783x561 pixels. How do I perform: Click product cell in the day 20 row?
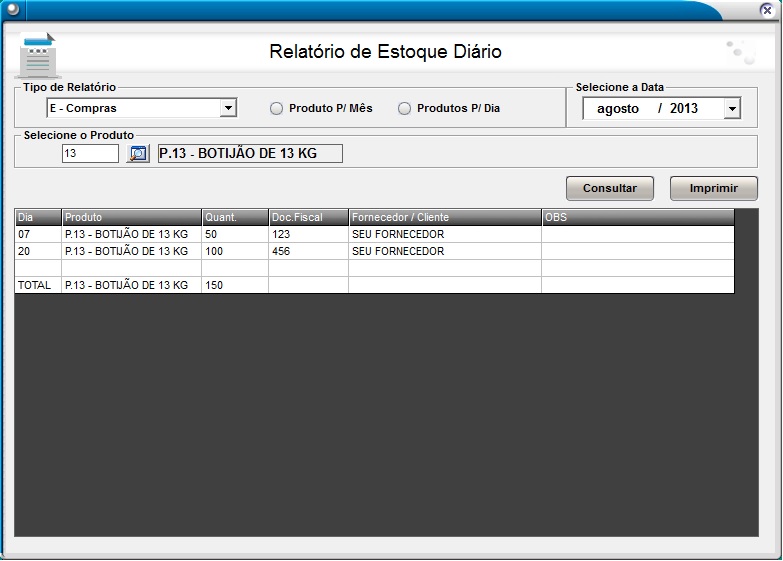point(131,251)
